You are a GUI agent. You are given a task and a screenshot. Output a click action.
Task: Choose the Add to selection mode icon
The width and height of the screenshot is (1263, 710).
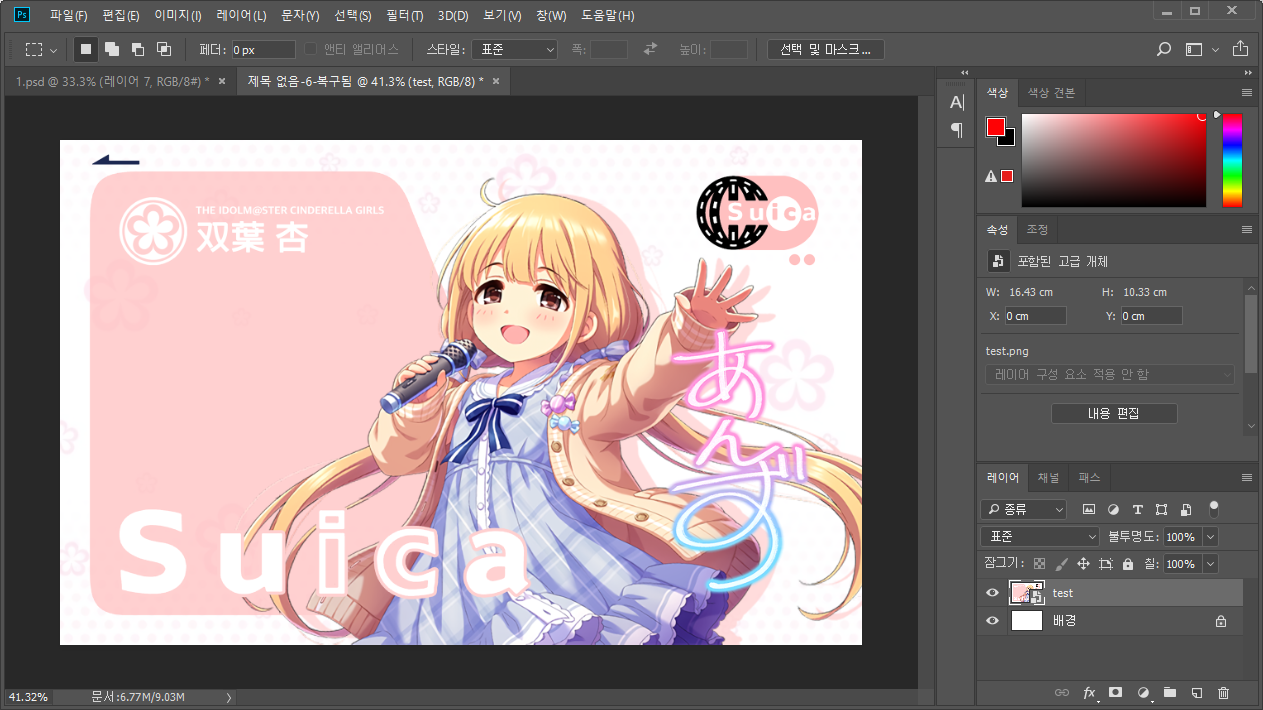point(112,49)
